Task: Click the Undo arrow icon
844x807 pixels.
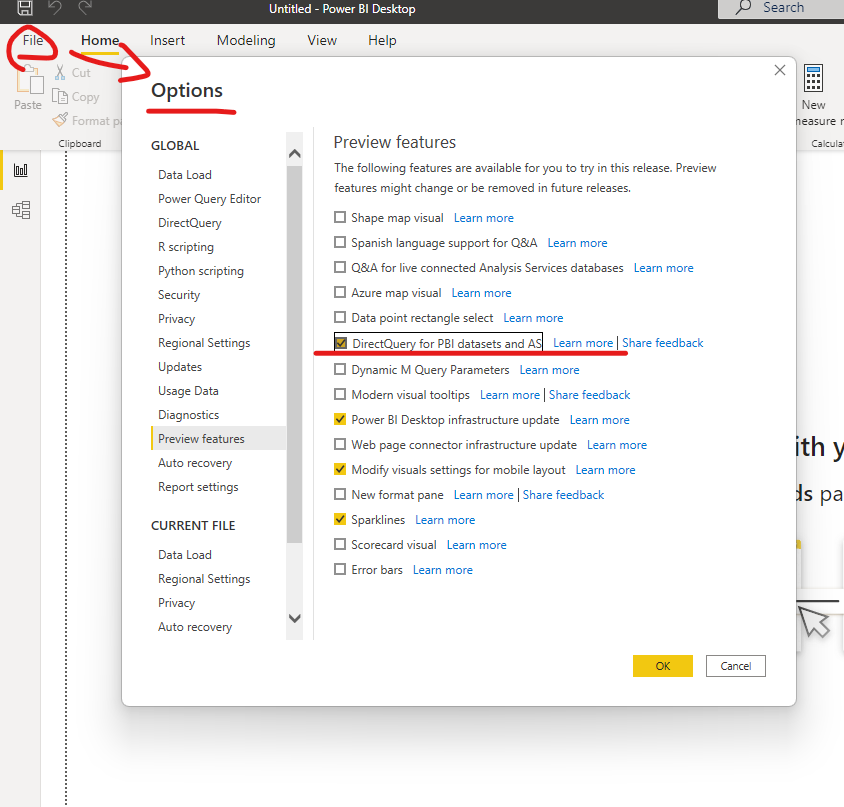Action: 55,8
